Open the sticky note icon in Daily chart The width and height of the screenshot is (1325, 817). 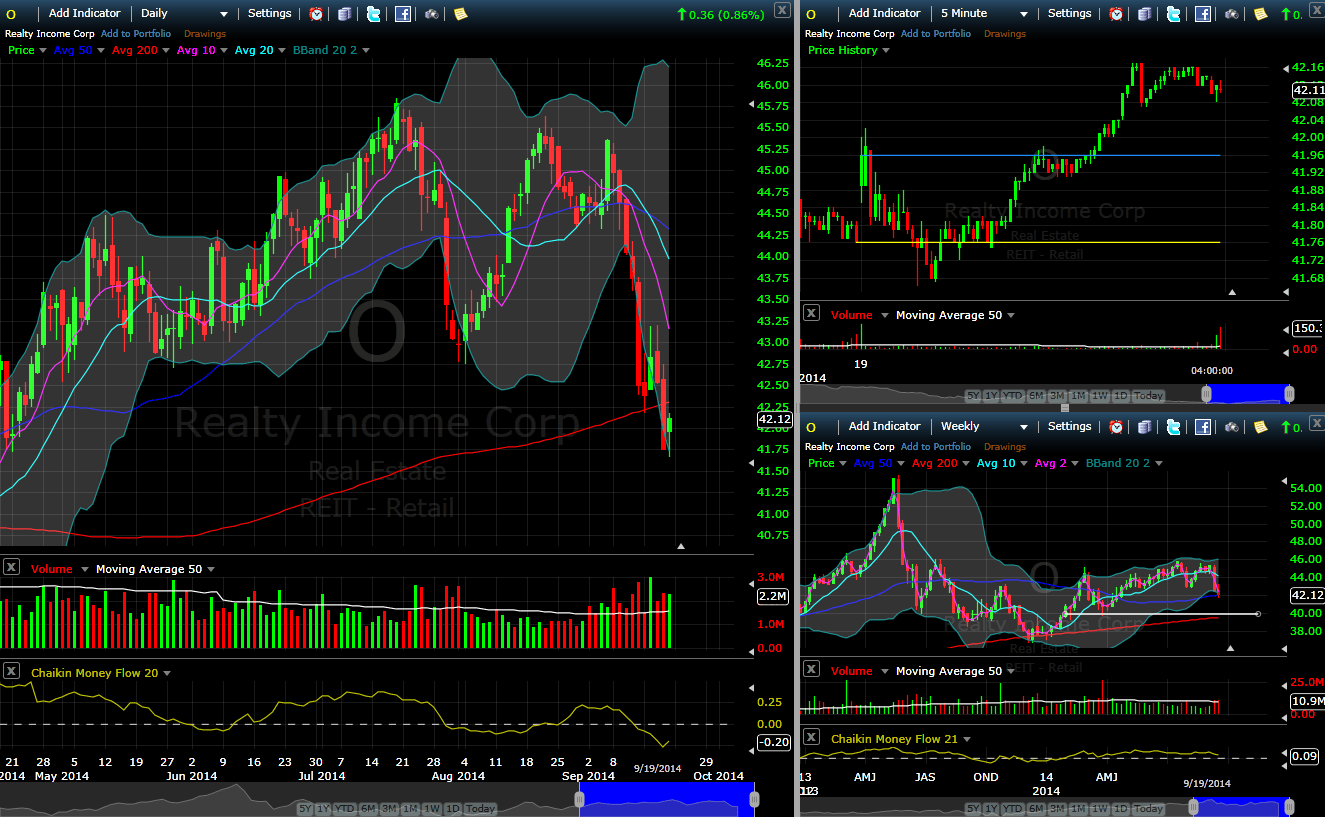coord(460,14)
